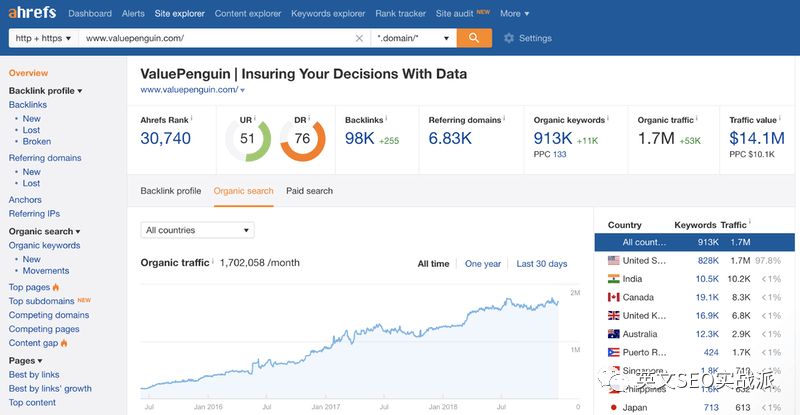This screenshot has height=415, width=800.
Task: Open Rank tracker in top navigation
Action: pyautogui.click(x=401, y=14)
